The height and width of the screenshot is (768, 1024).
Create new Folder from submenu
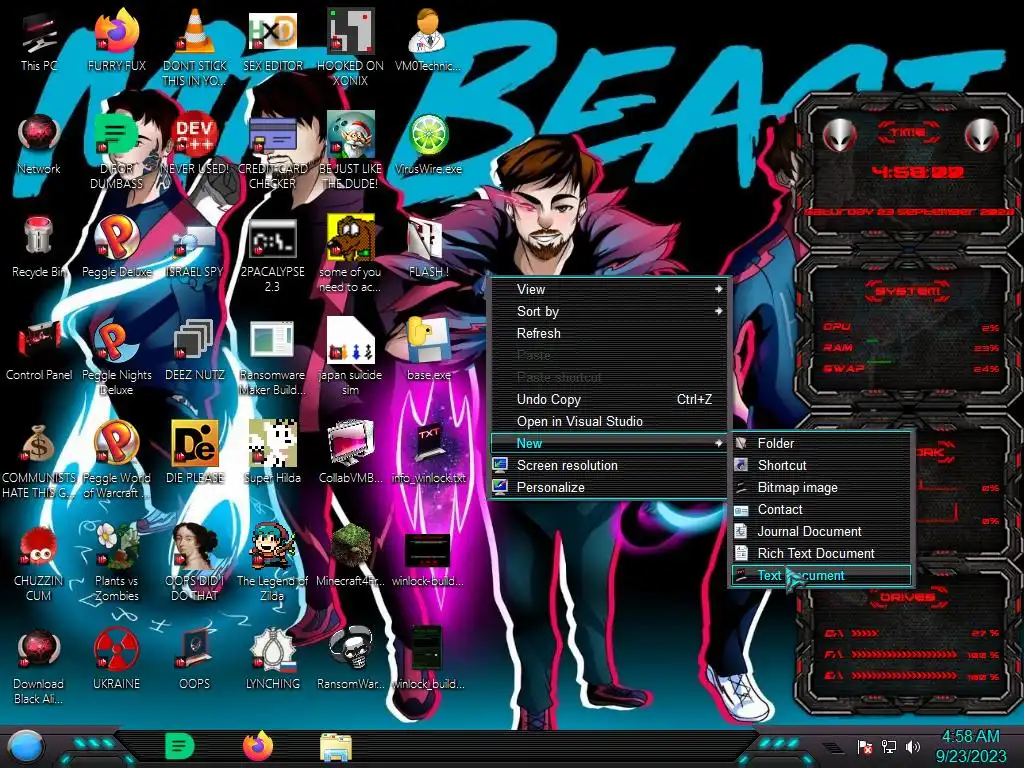(x=821, y=443)
